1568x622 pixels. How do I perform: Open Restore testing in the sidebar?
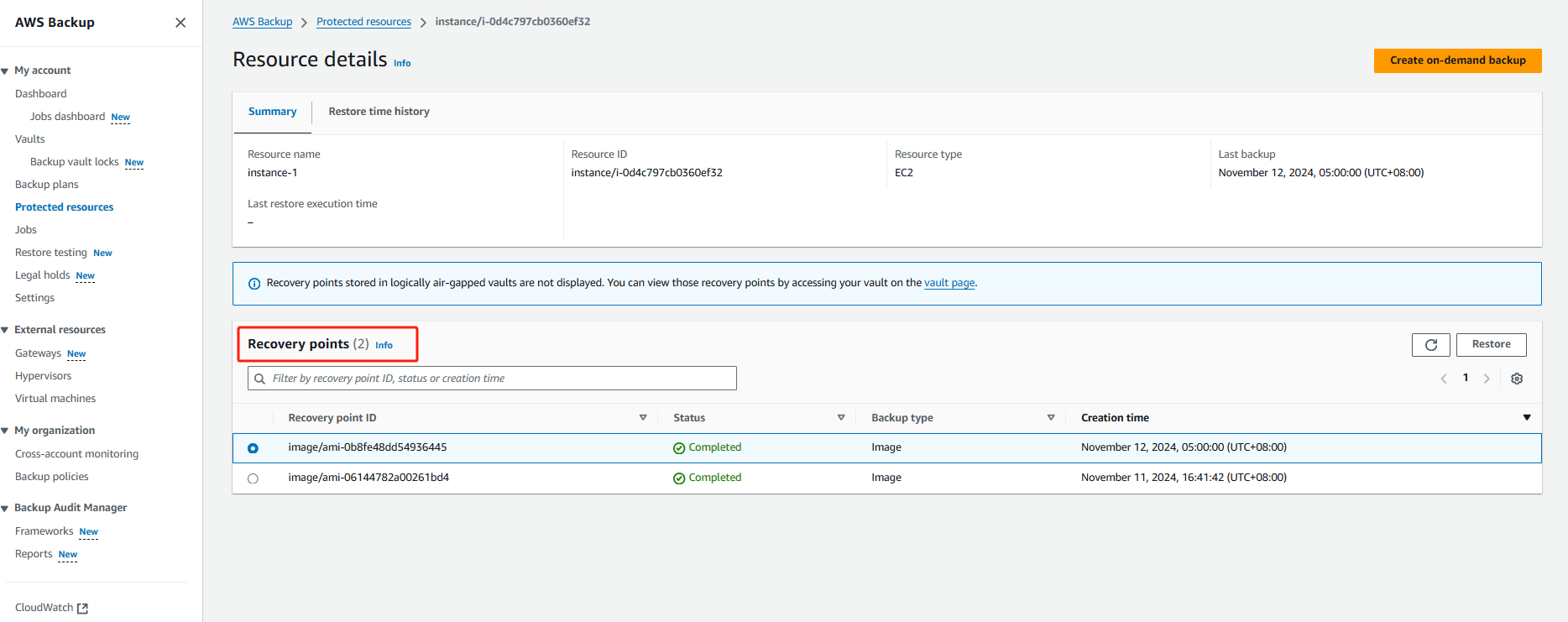click(50, 253)
